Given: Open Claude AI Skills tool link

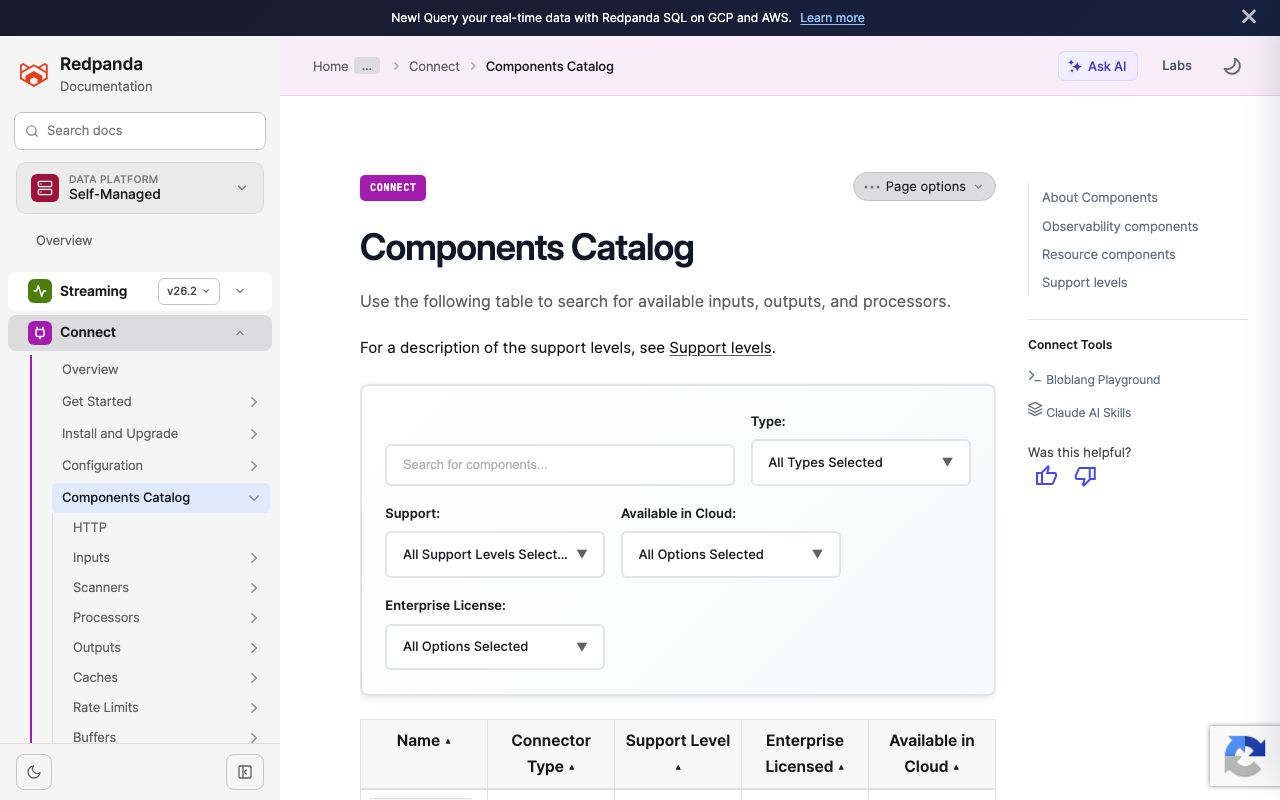Looking at the screenshot, I should 1089,413.
